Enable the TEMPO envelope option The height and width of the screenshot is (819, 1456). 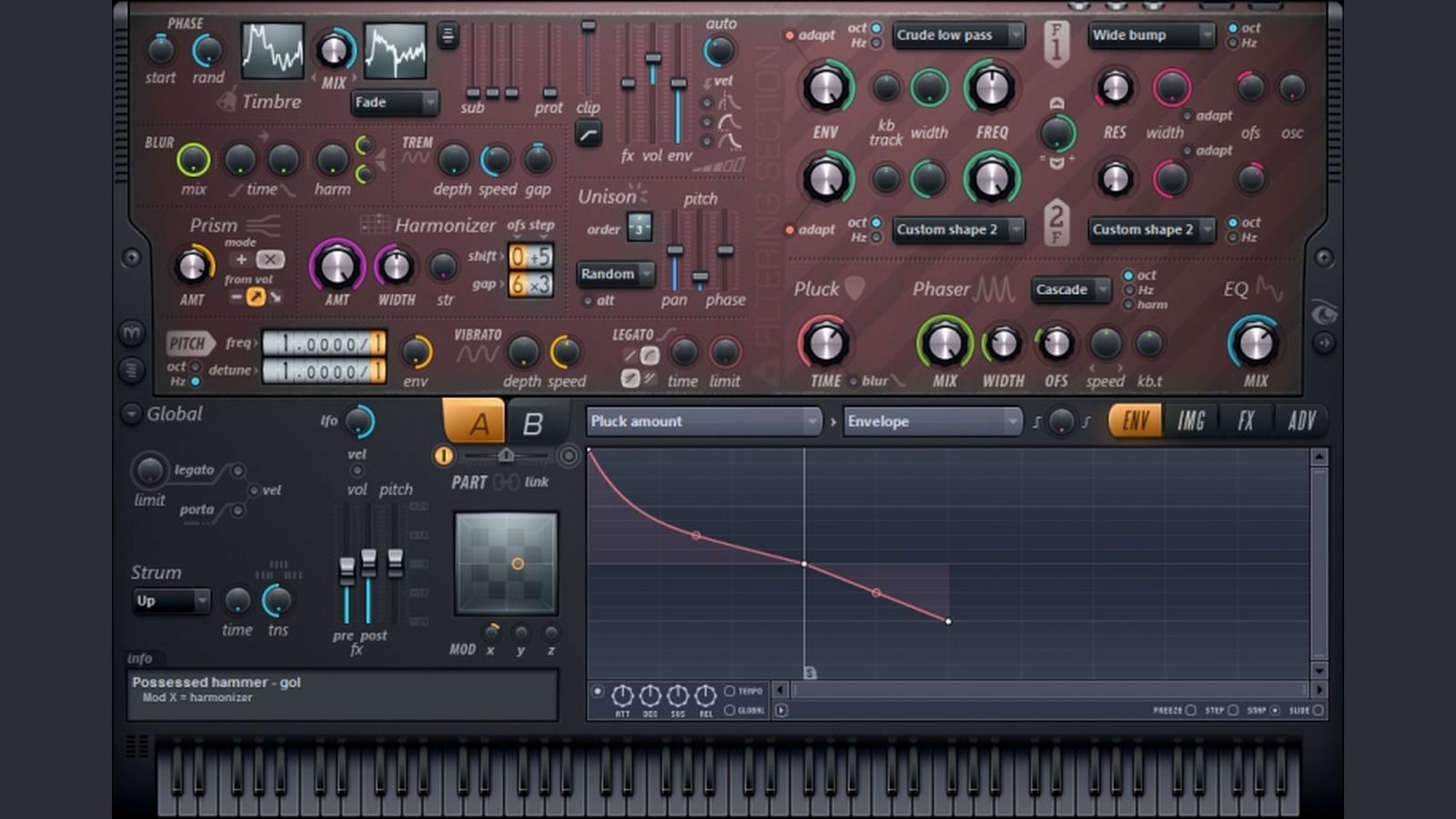coord(730,692)
